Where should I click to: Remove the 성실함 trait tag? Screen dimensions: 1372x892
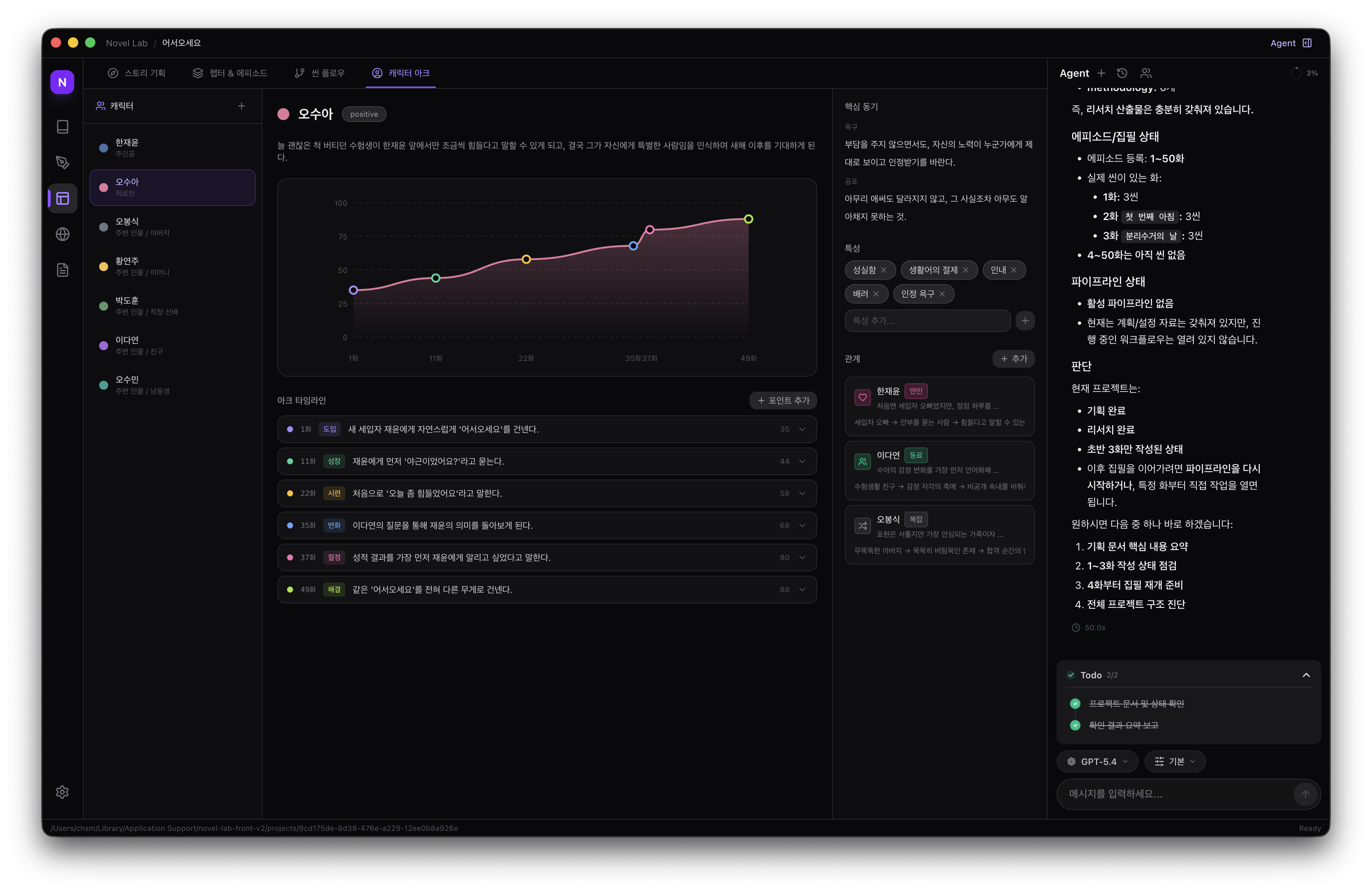(x=883, y=270)
